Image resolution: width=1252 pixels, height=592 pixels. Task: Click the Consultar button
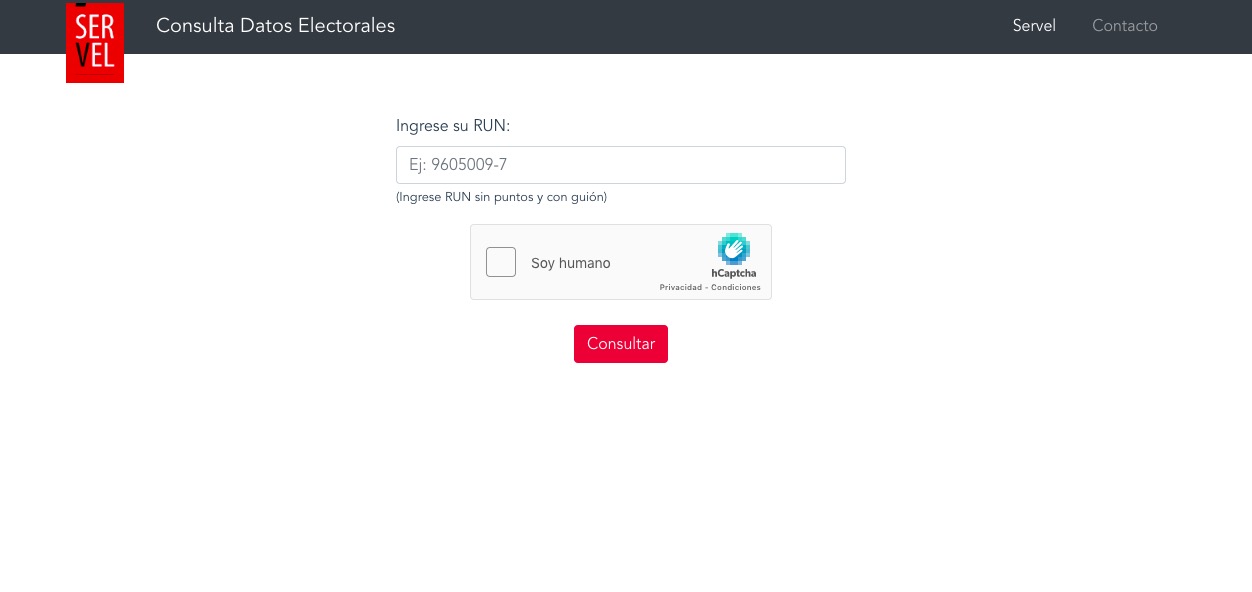(x=621, y=344)
